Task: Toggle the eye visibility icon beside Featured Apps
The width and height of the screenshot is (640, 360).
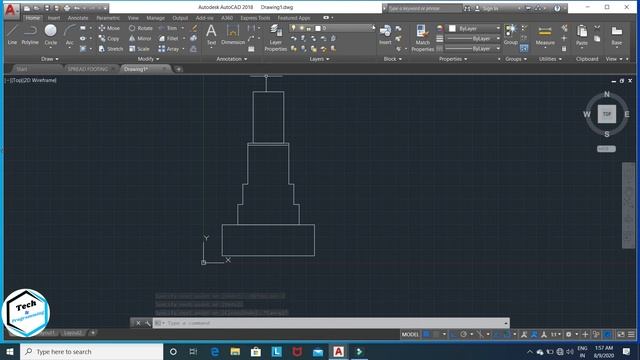Action: coord(326,18)
